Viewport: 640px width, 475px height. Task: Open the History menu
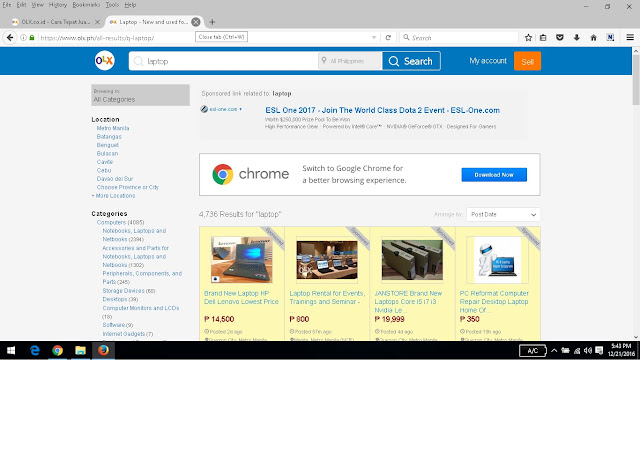(58, 5)
